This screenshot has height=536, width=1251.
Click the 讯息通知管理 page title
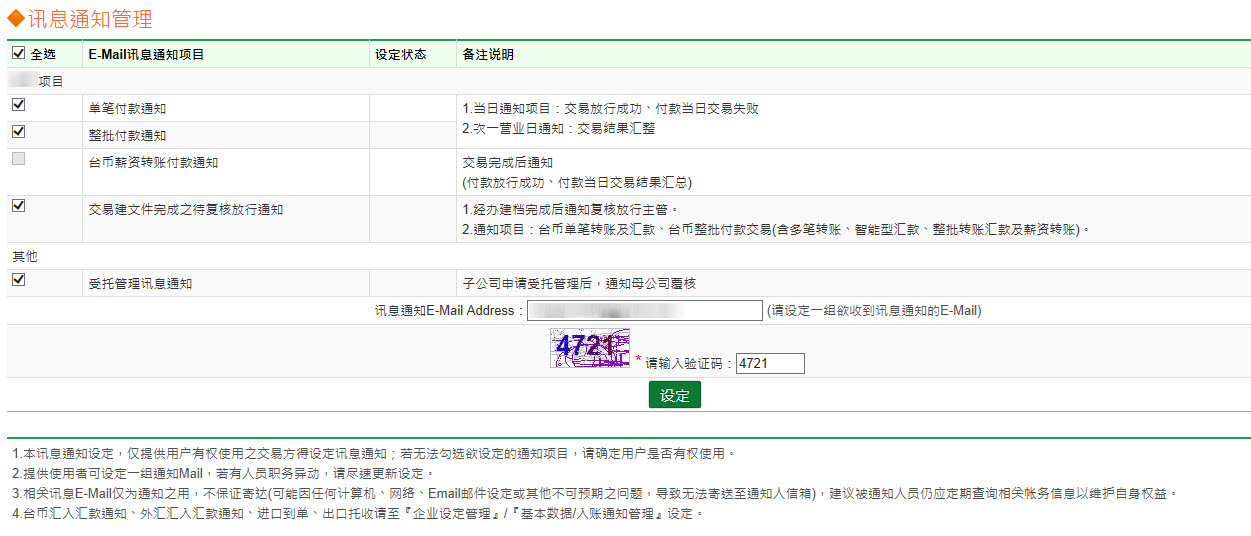90,18
